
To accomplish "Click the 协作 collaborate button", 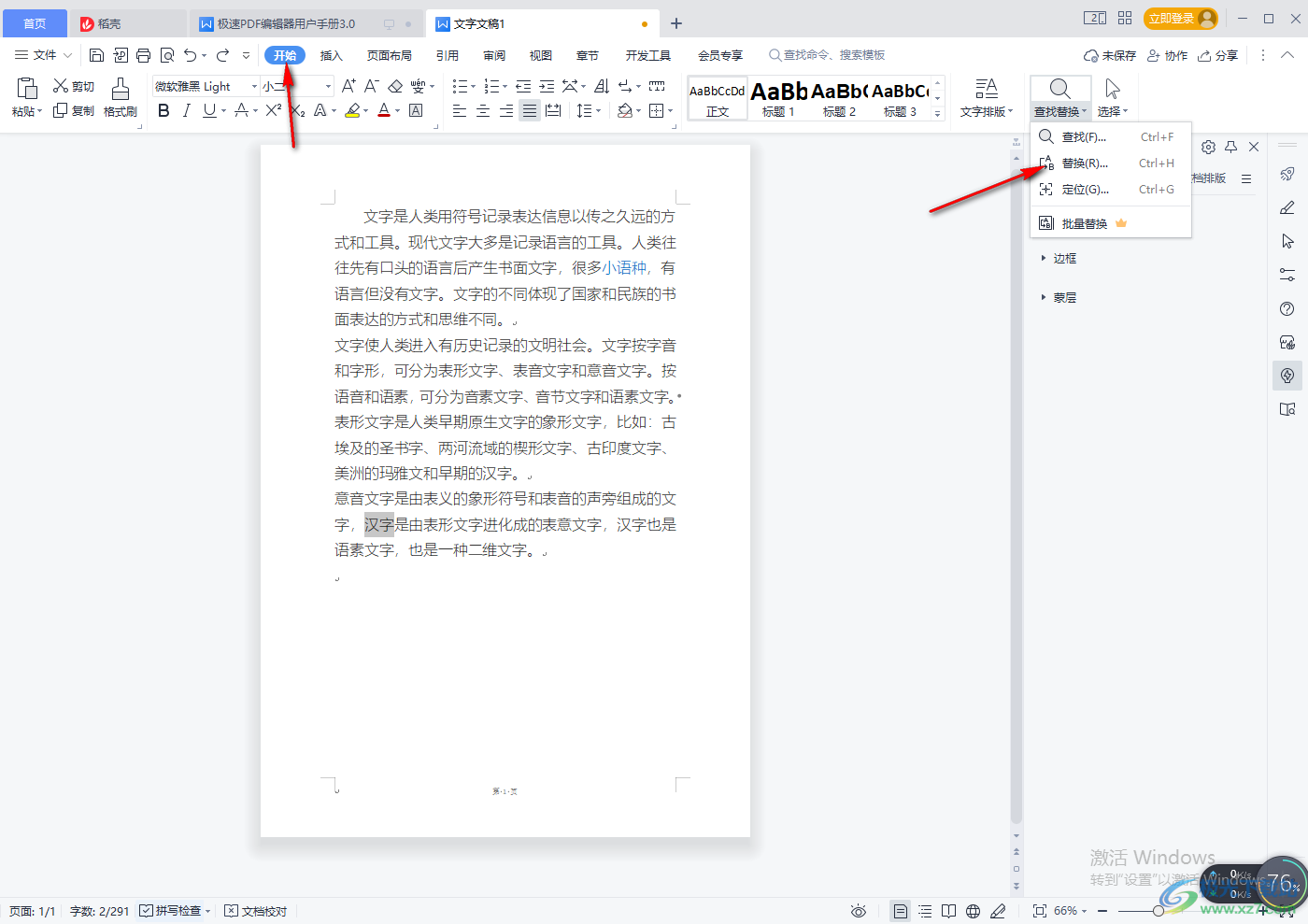I will [x=1167, y=55].
